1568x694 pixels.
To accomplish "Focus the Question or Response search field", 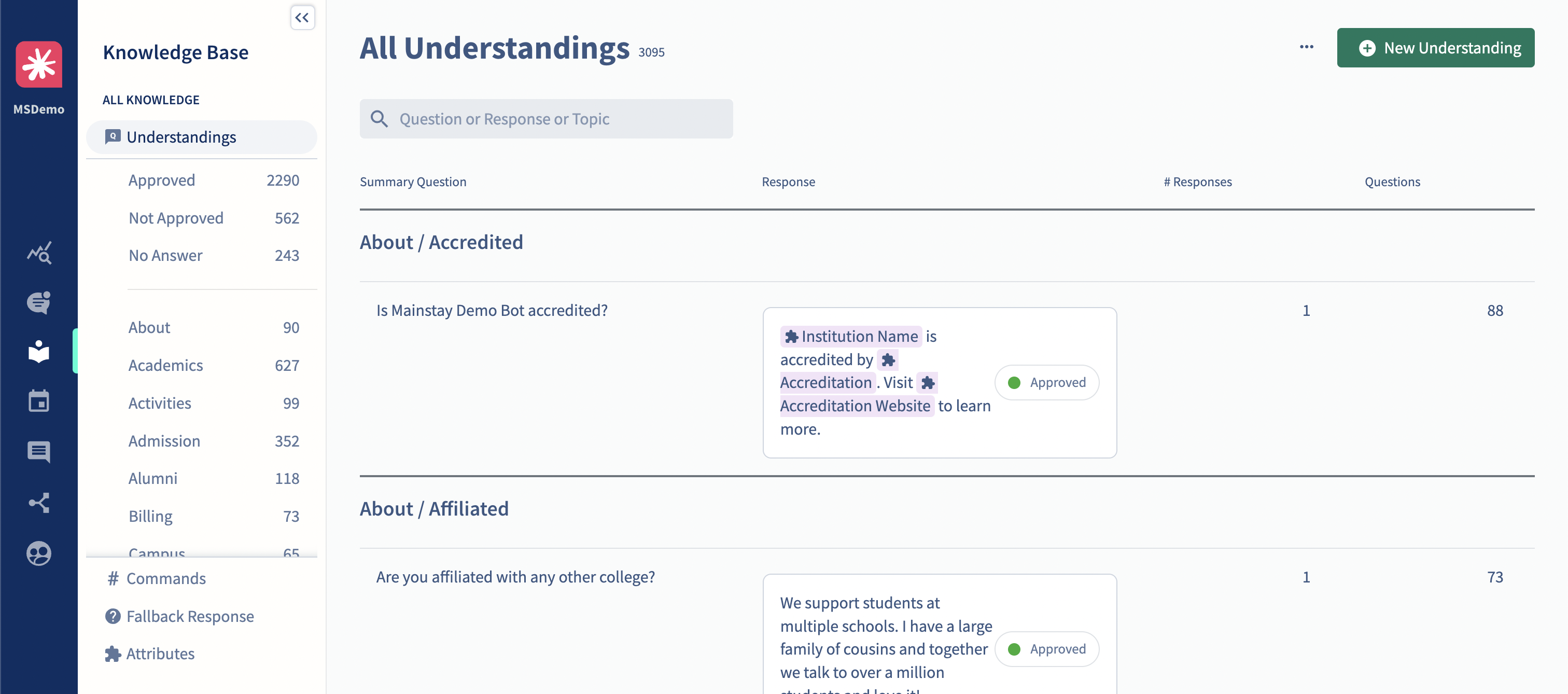I will pos(546,119).
